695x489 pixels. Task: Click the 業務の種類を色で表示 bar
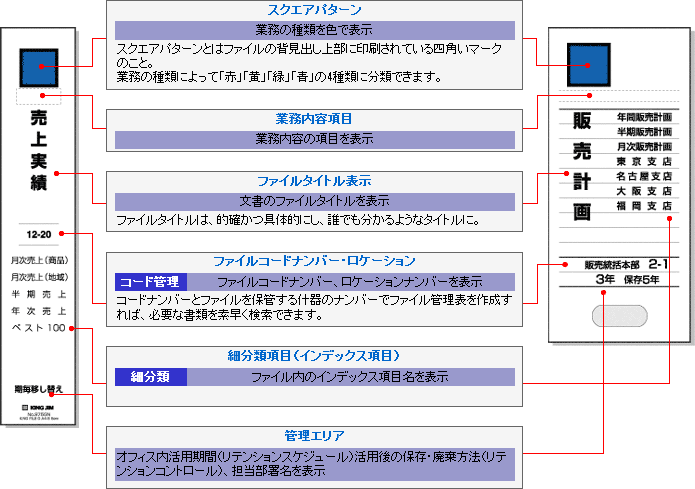click(x=315, y=30)
